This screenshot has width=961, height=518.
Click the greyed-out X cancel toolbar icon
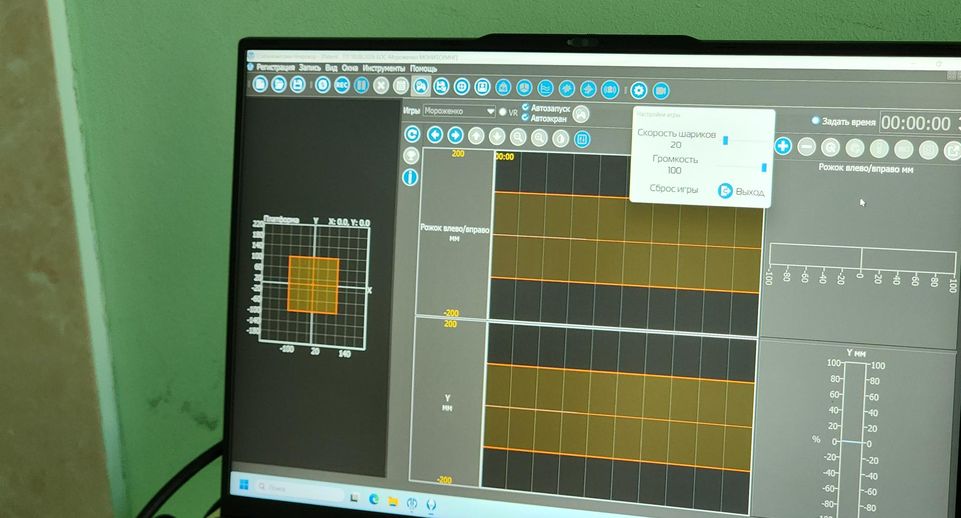click(381, 85)
